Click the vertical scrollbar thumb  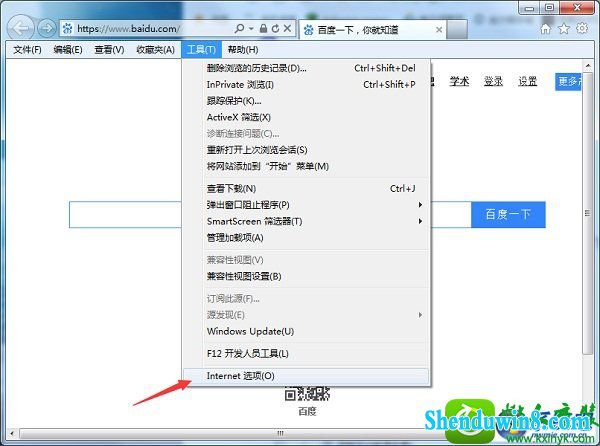tap(587, 213)
